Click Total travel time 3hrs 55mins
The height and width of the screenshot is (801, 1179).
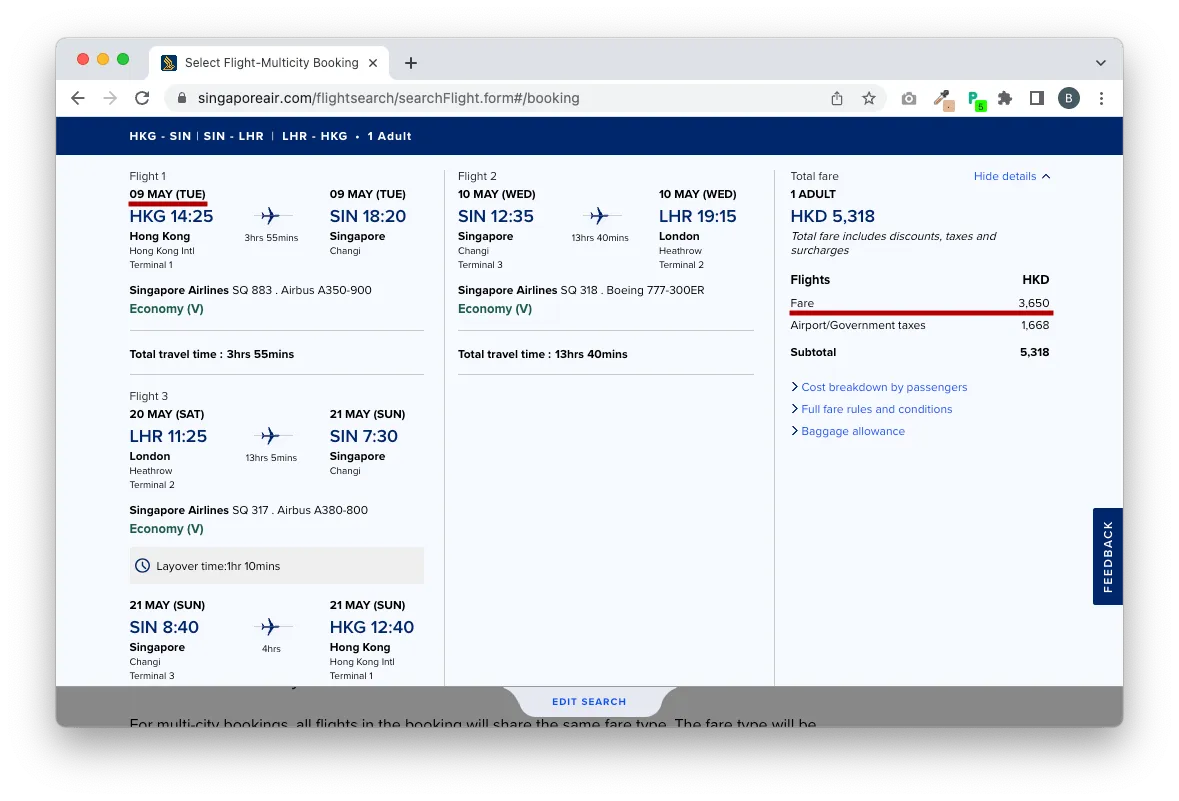(211, 353)
